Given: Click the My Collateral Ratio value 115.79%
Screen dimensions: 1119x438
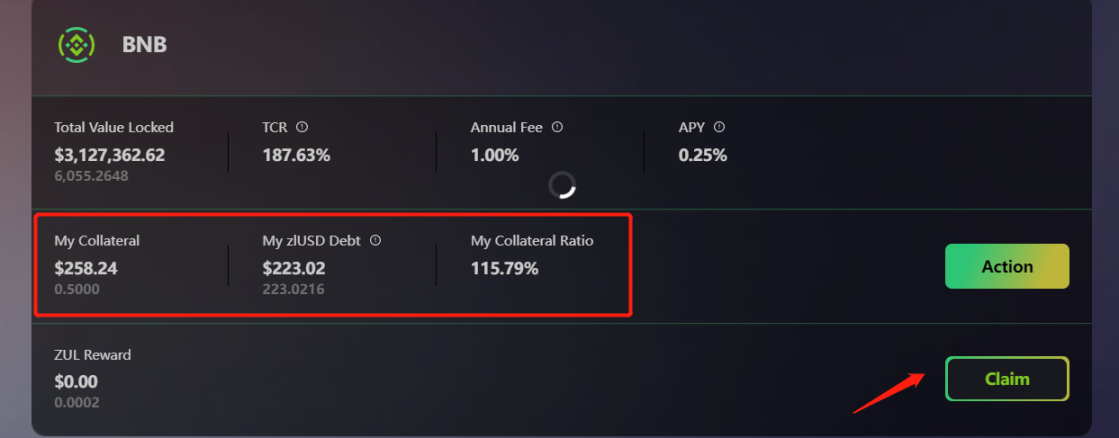Looking at the screenshot, I should (x=504, y=268).
